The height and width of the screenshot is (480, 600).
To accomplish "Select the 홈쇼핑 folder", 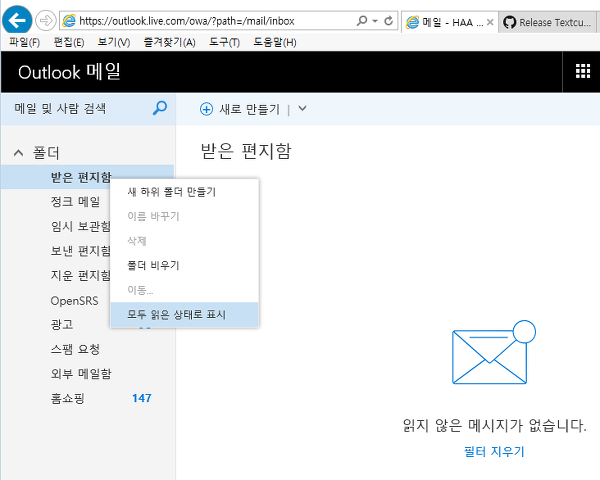I will pos(67,398).
